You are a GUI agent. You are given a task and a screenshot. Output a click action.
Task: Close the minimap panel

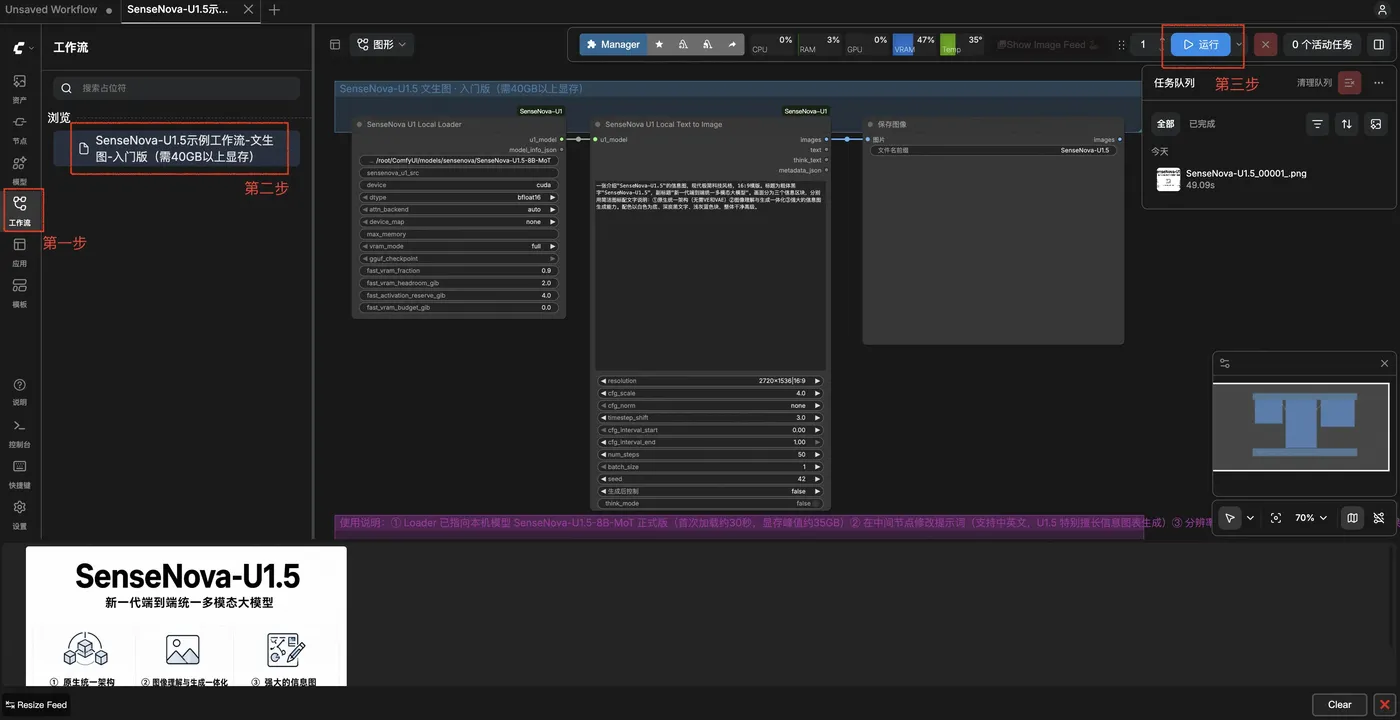(x=1384, y=363)
